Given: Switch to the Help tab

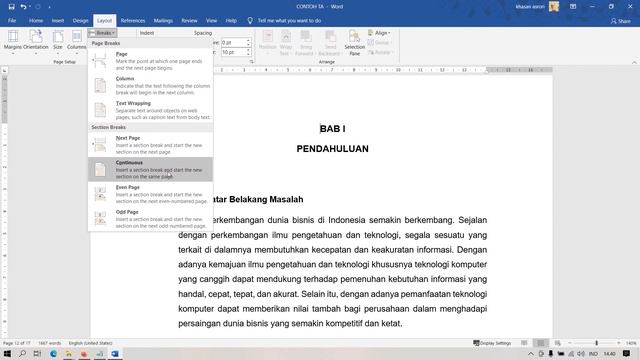Looking at the screenshot, I should (231, 20).
